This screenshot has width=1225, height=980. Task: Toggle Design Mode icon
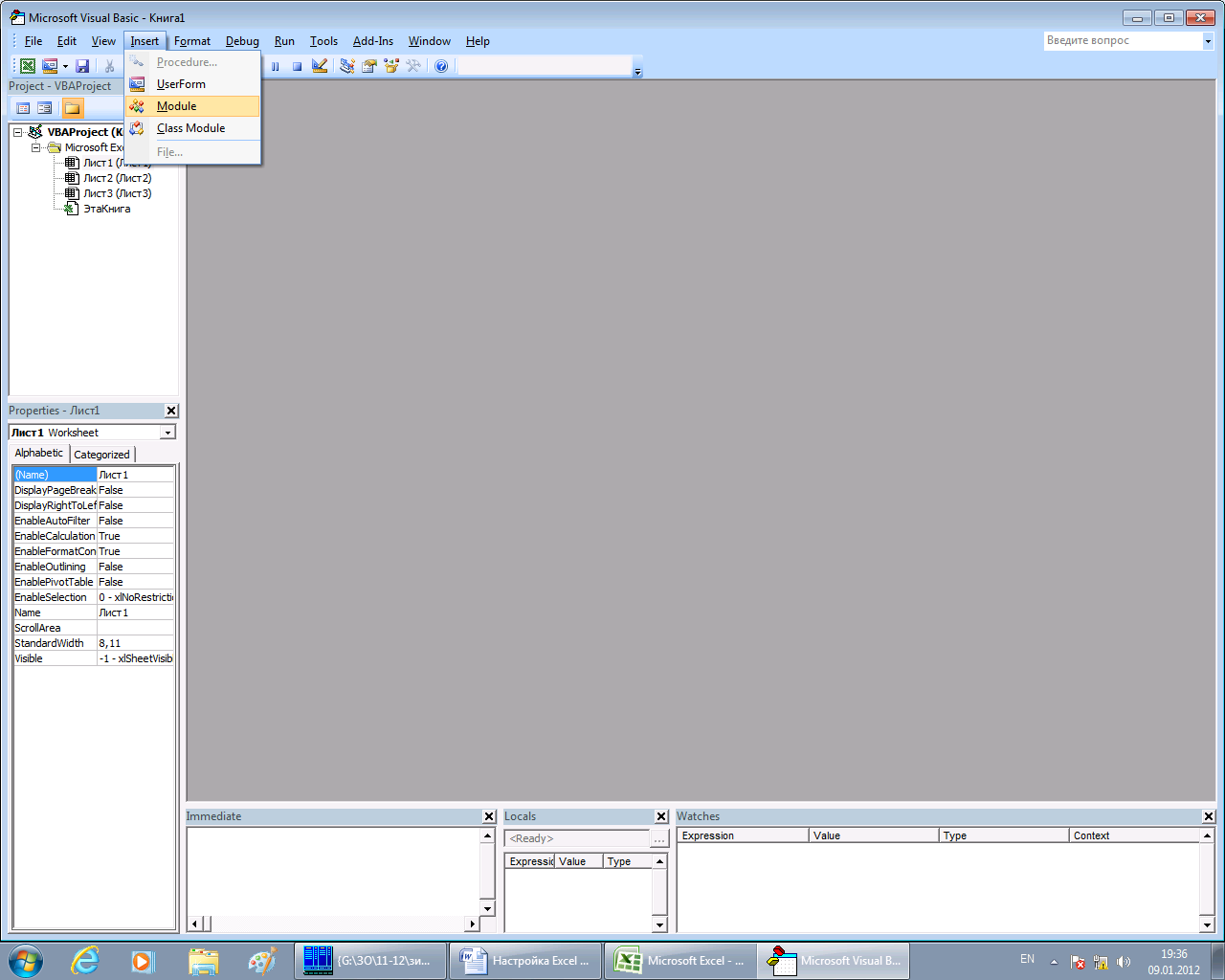coord(320,66)
